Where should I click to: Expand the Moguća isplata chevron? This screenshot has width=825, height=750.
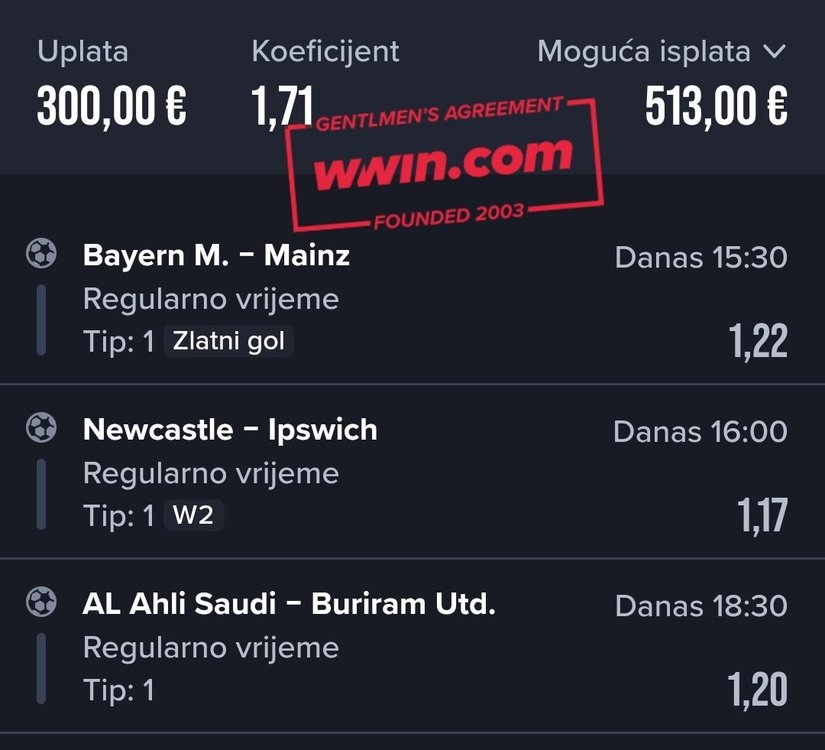774,52
